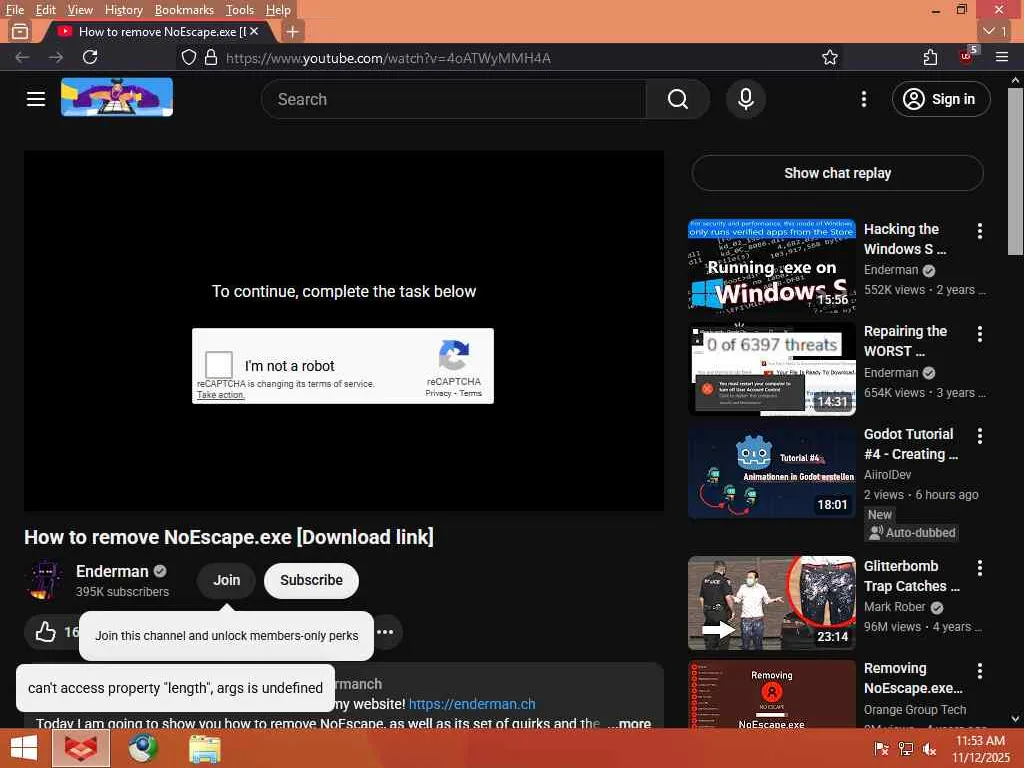Go back with browser back arrow

click(22, 57)
